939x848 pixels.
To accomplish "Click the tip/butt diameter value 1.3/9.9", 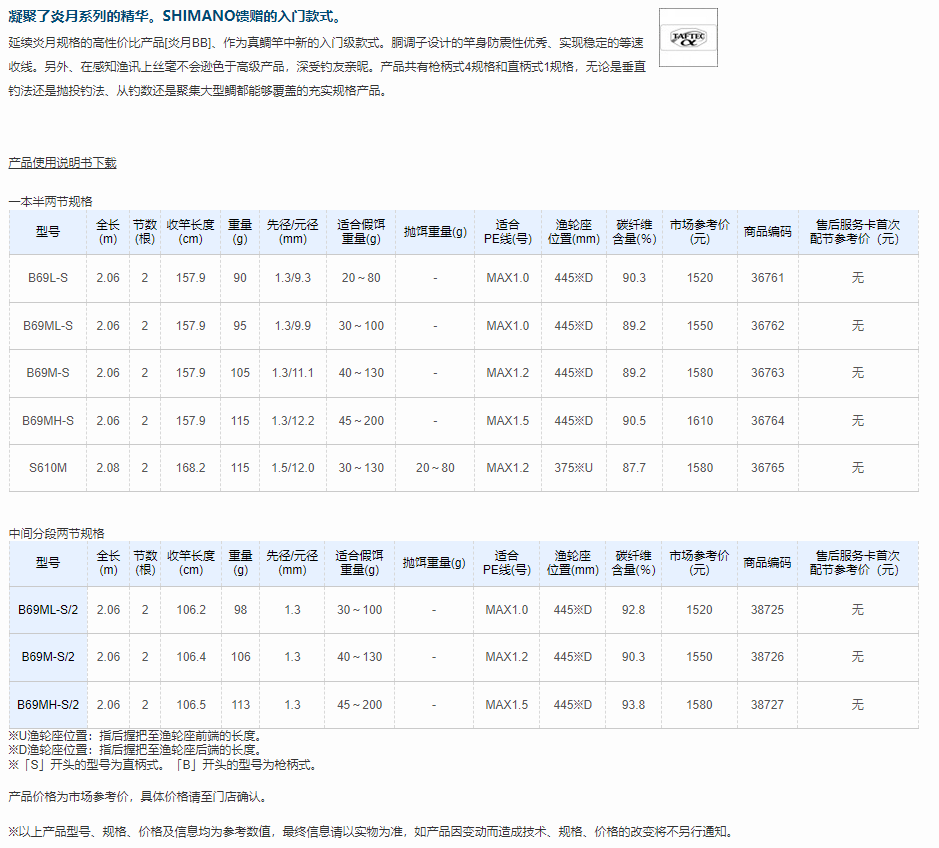I will [293, 326].
